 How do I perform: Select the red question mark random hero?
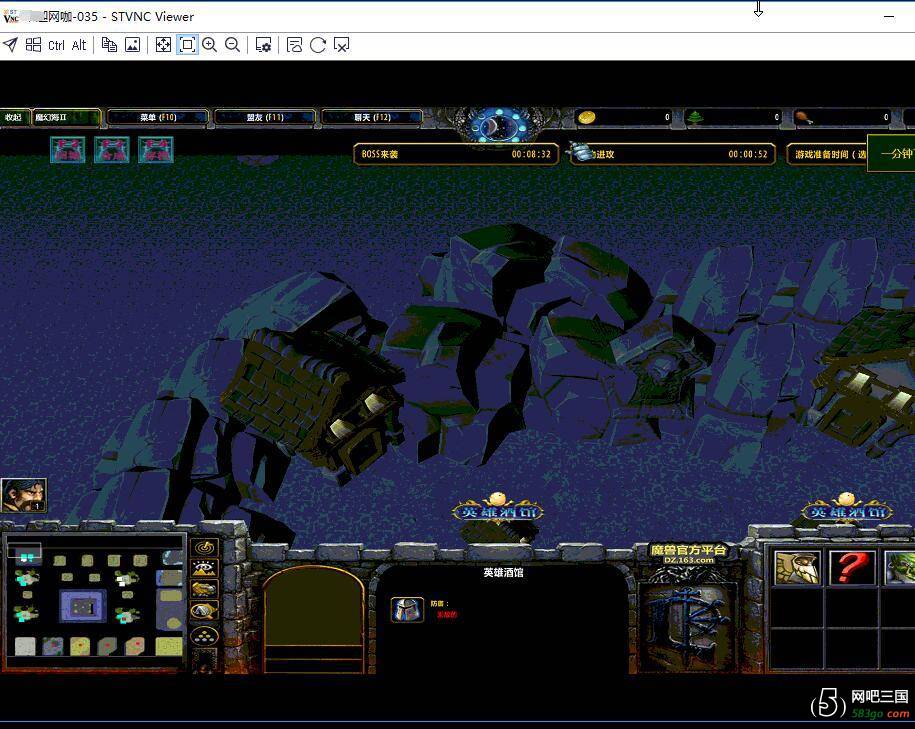(853, 567)
